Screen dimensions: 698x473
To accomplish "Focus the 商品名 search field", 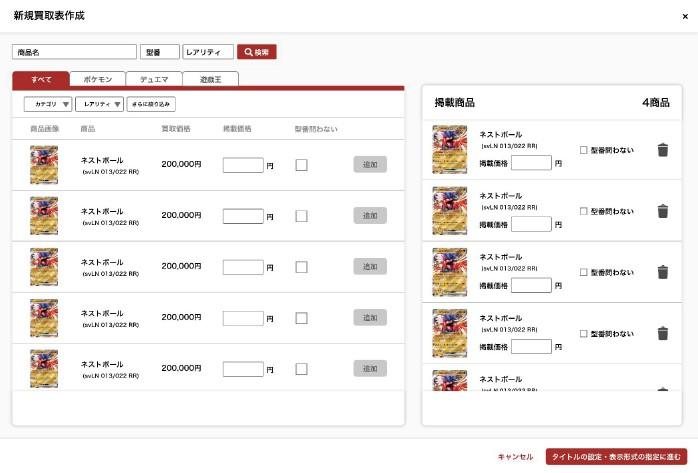I will pyautogui.click(x=74, y=52).
